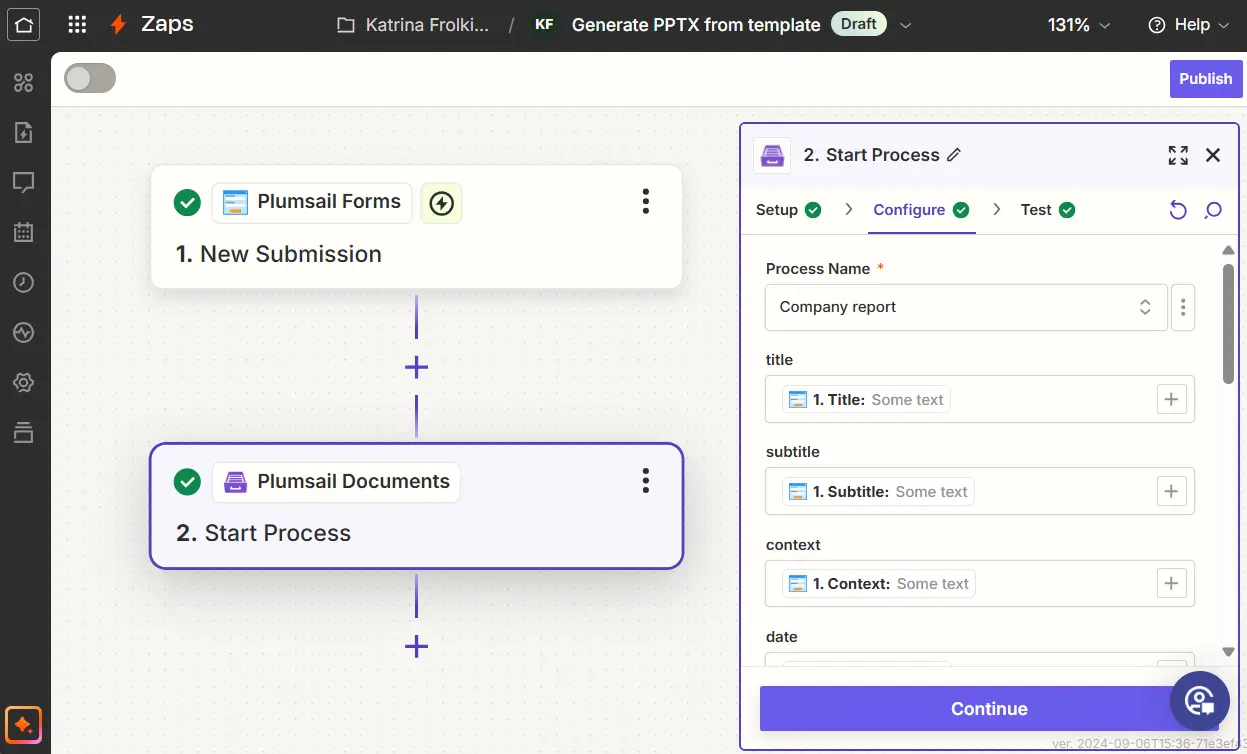Open the calendar icon in sidebar
The width and height of the screenshot is (1247, 754).
pyautogui.click(x=24, y=233)
